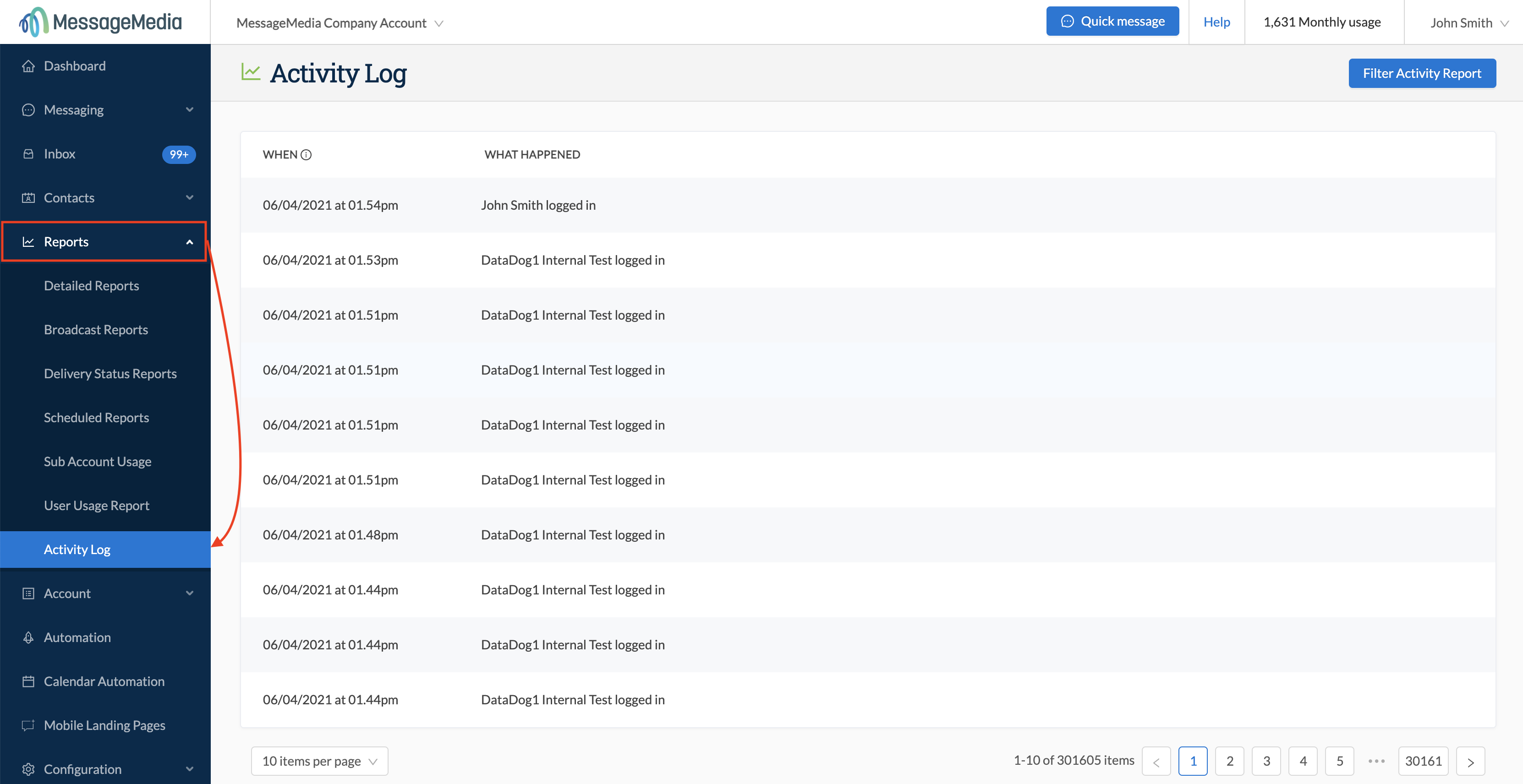Expand the Messaging section
The width and height of the screenshot is (1523, 784).
click(190, 109)
